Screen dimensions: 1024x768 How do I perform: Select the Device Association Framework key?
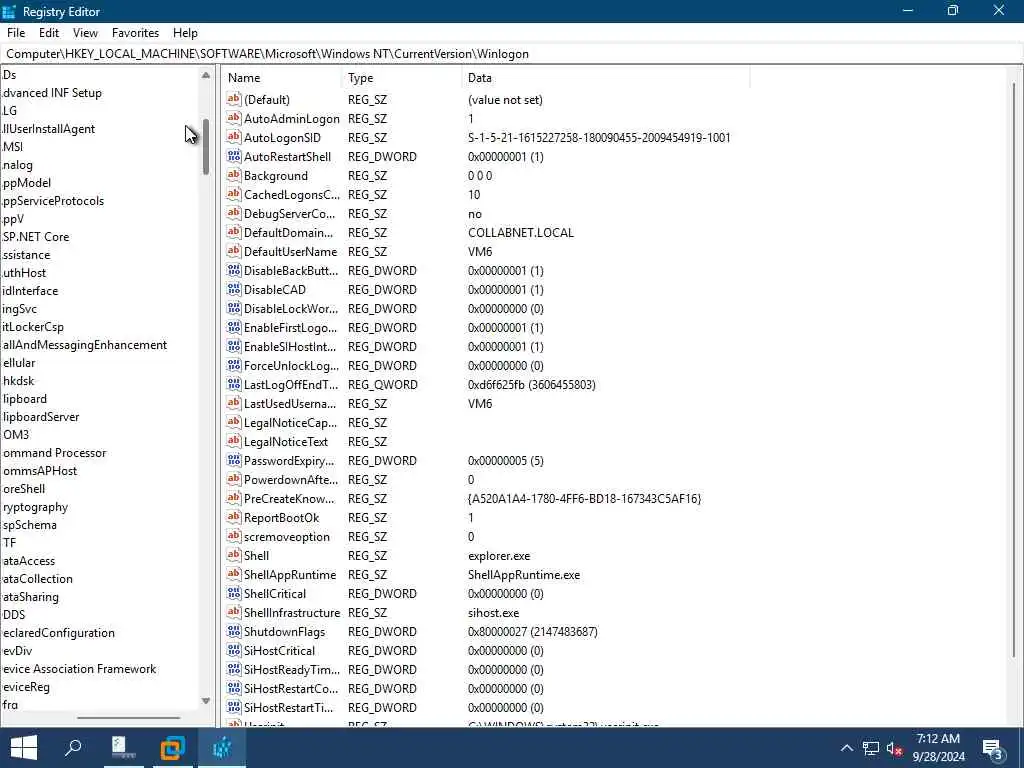tap(79, 669)
